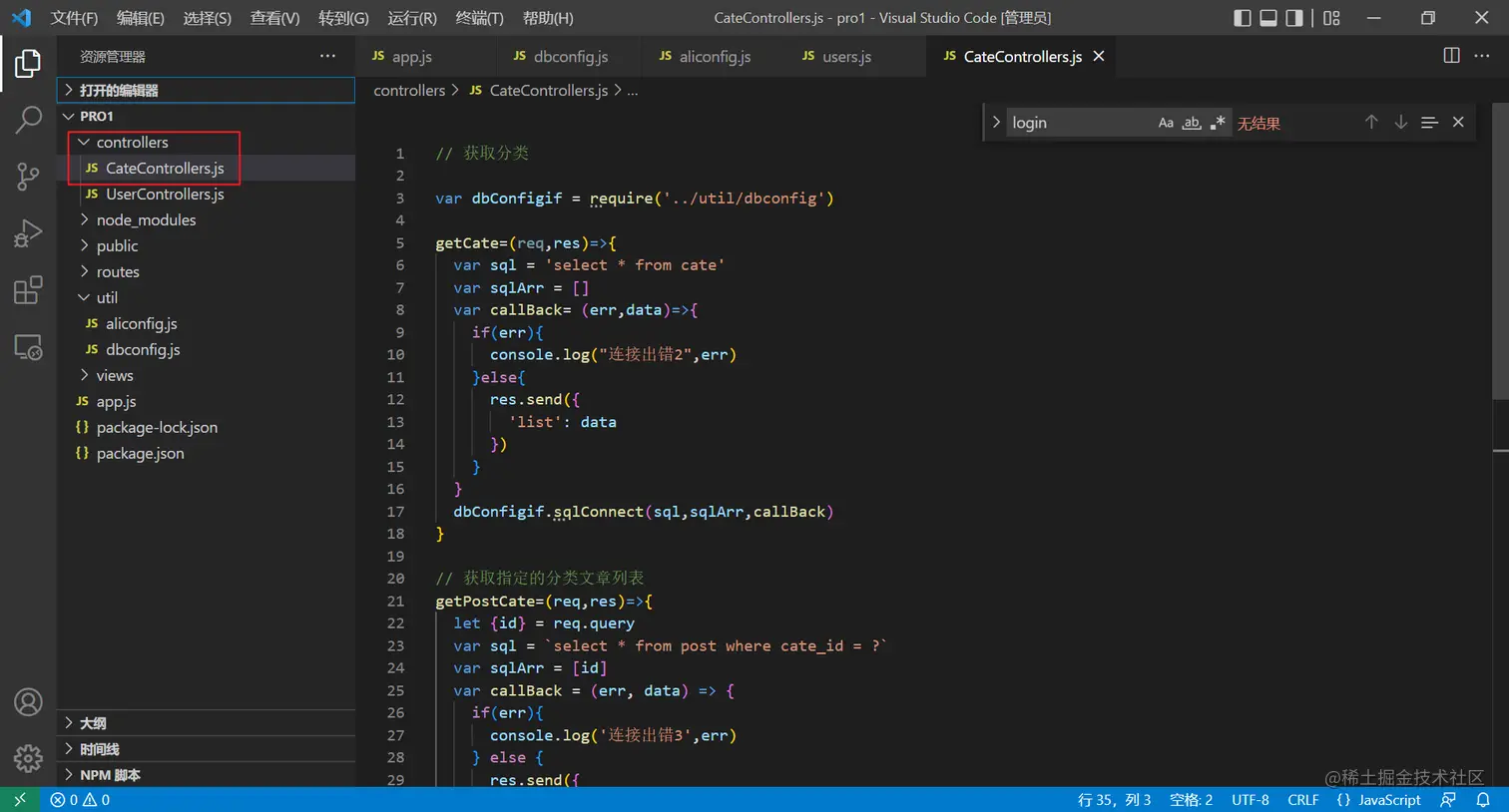Go to next match in find widget
The height and width of the screenshot is (812, 1509).
point(1401,122)
